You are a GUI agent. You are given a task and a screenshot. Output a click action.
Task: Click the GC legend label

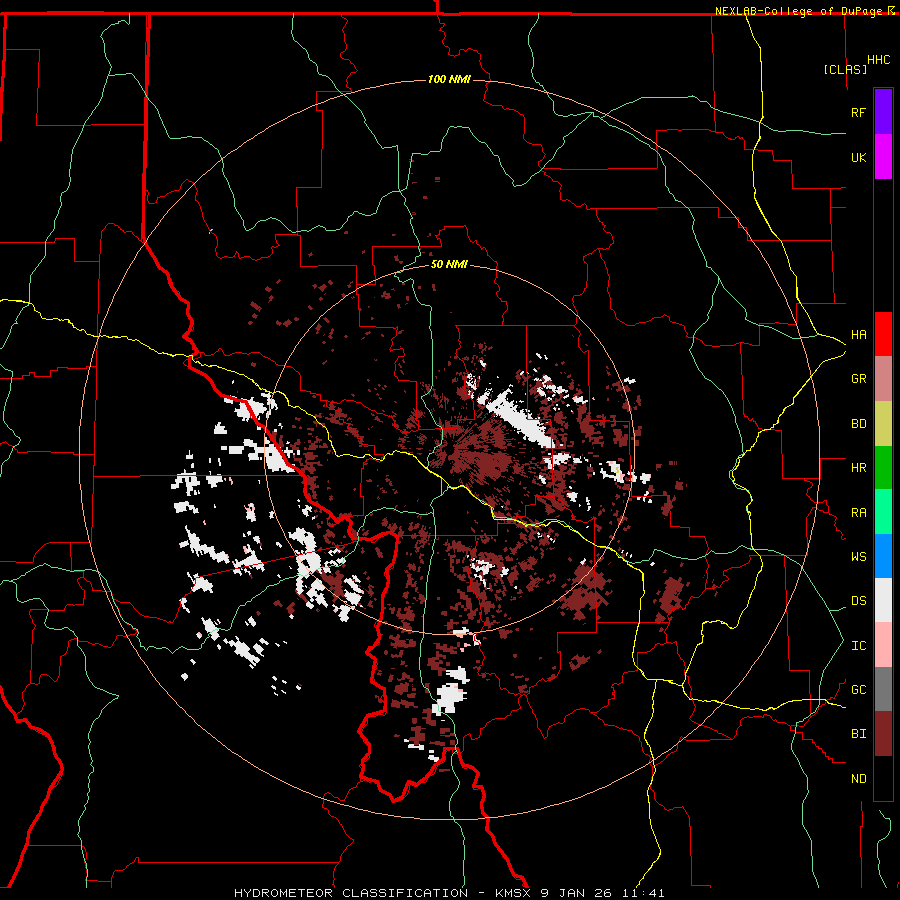pos(858,690)
